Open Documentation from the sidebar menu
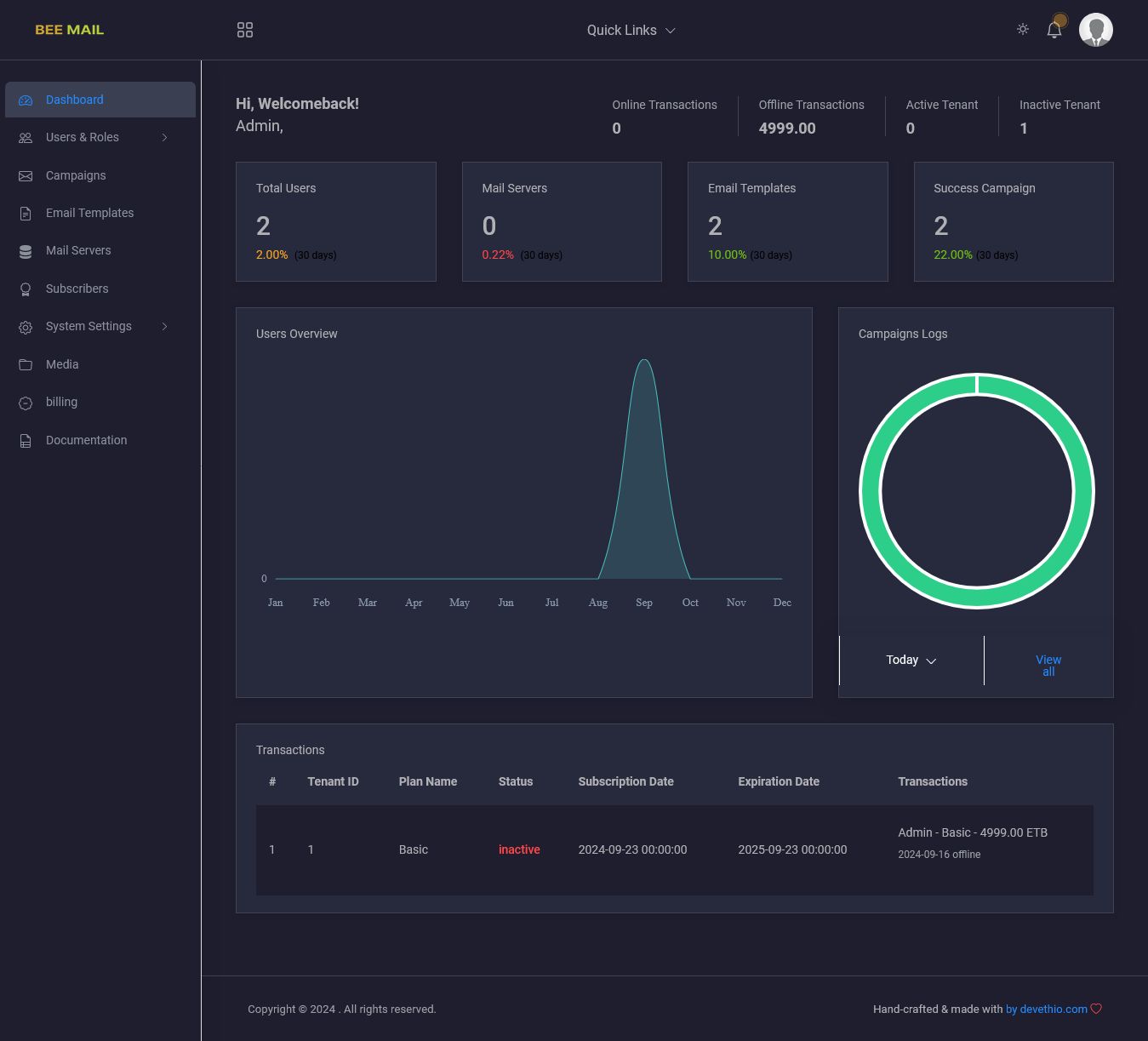The height and width of the screenshot is (1041, 1148). (86, 440)
